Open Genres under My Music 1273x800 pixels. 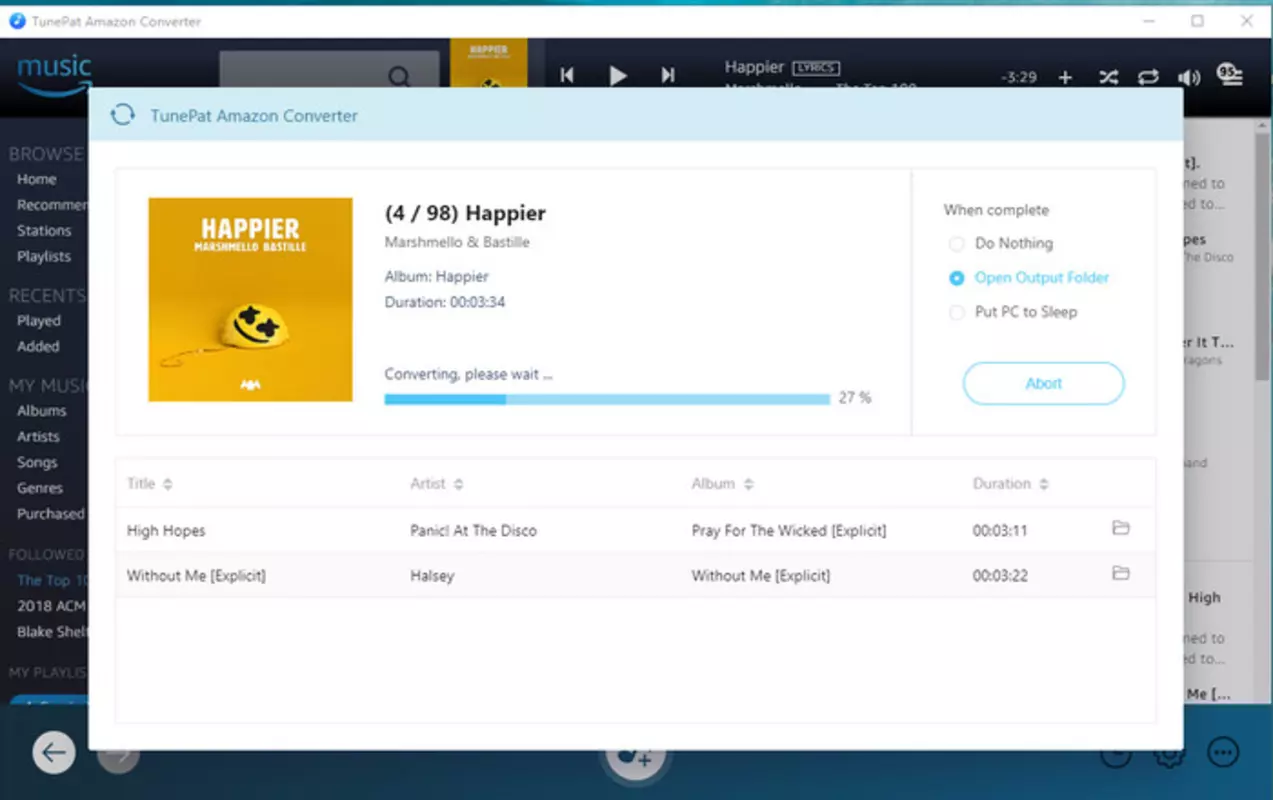[39, 488]
